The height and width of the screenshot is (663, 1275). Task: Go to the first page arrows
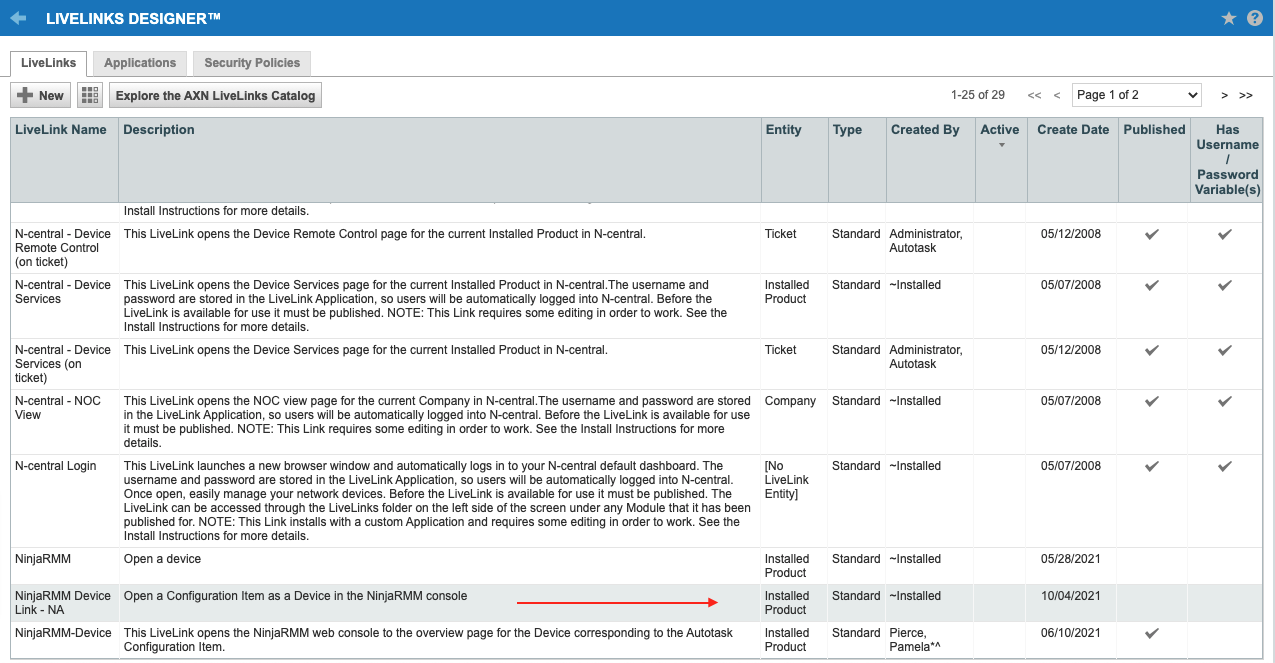pyautogui.click(x=1034, y=95)
